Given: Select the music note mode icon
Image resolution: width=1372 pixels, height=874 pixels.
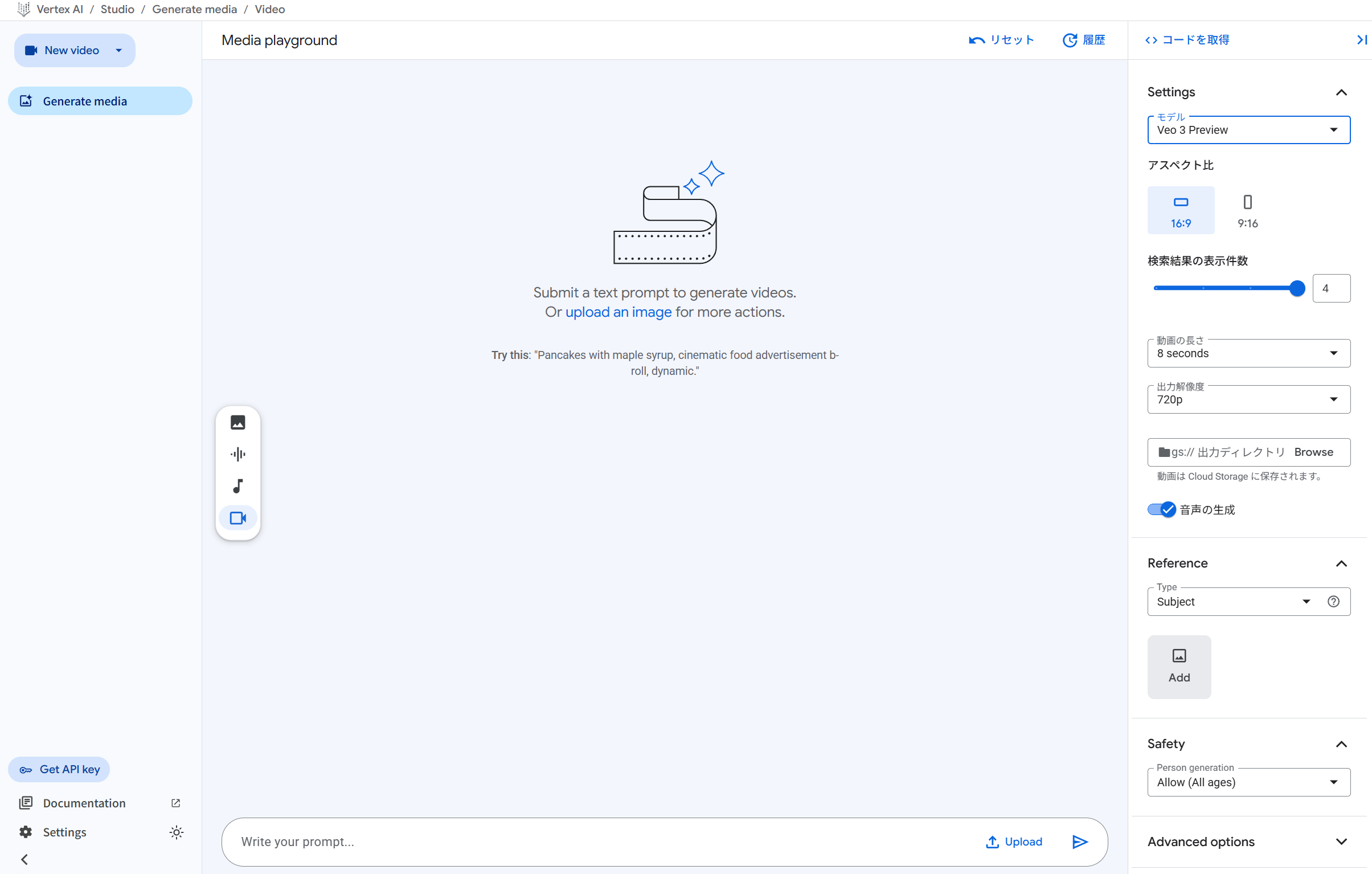Looking at the screenshot, I should point(237,487).
